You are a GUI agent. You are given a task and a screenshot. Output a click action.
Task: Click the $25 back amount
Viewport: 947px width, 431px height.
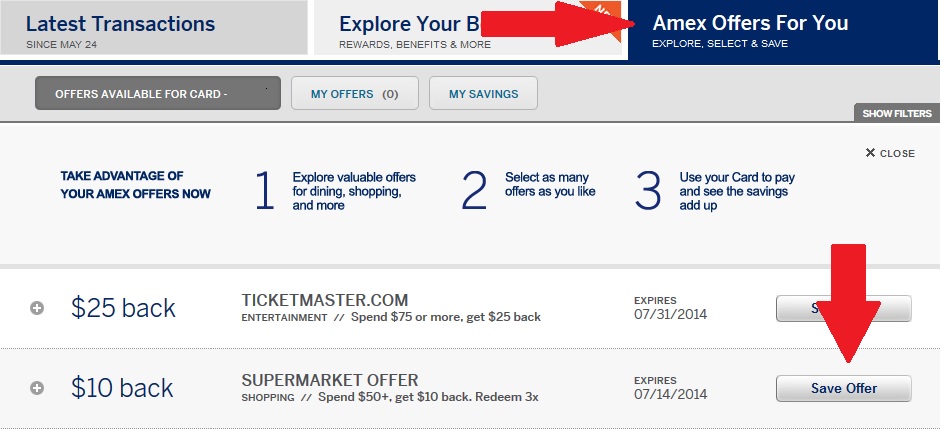tap(123, 308)
